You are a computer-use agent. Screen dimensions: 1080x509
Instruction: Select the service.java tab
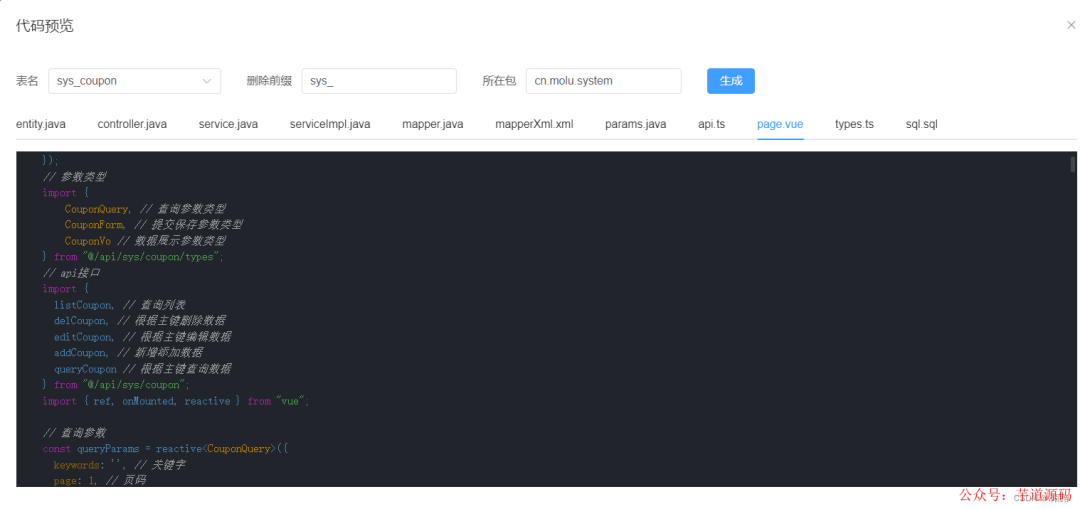[x=228, y=125]
